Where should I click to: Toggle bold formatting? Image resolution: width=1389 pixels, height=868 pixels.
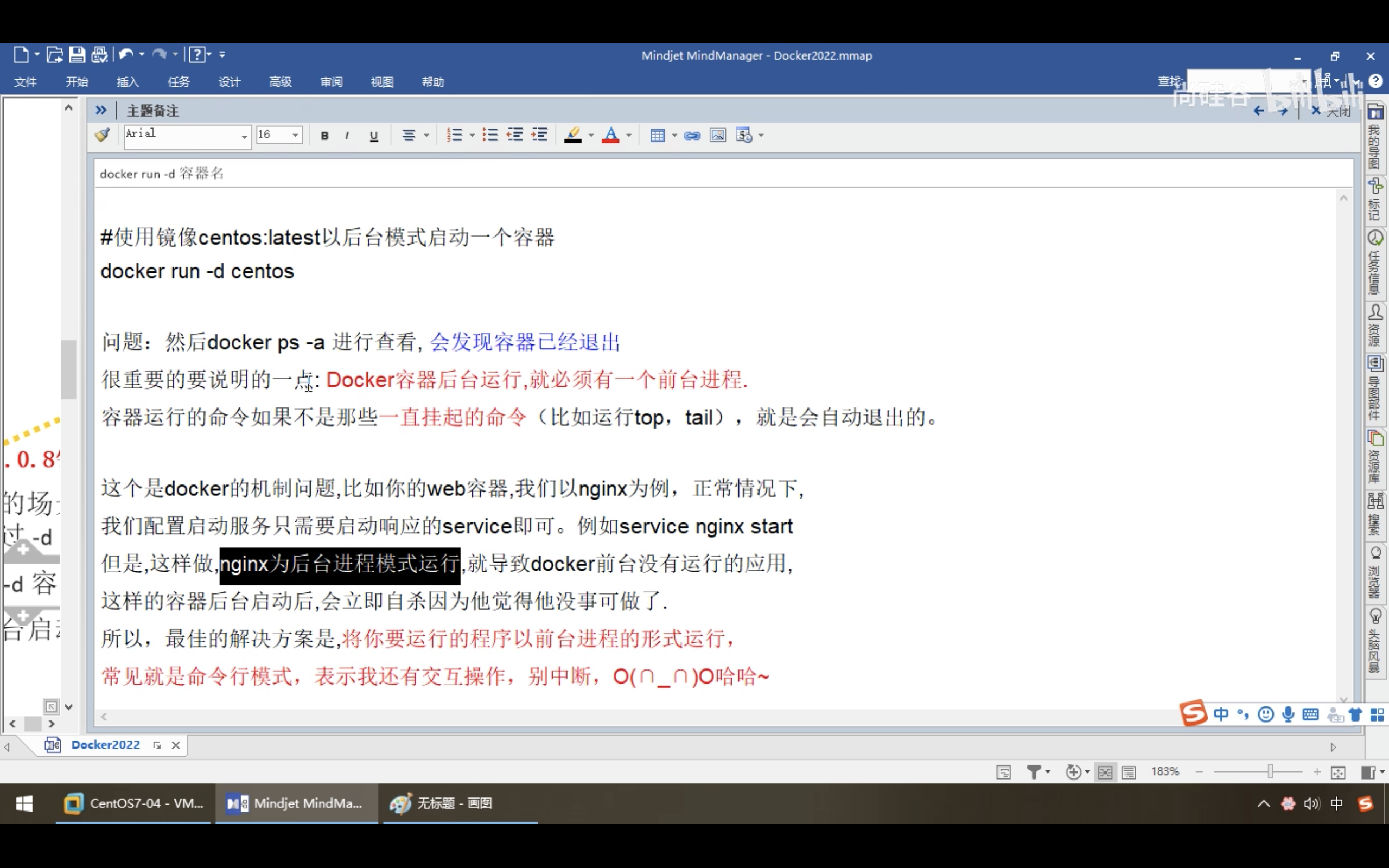324,136
